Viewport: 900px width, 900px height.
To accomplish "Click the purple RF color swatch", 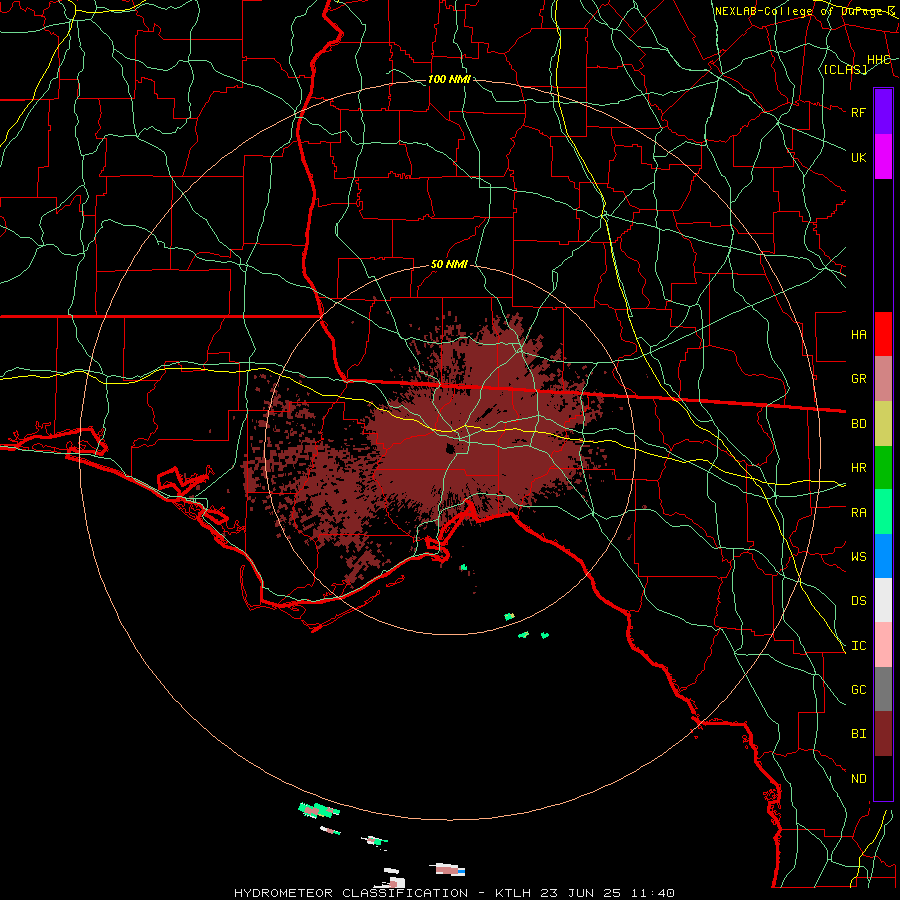I will point(883,112).
